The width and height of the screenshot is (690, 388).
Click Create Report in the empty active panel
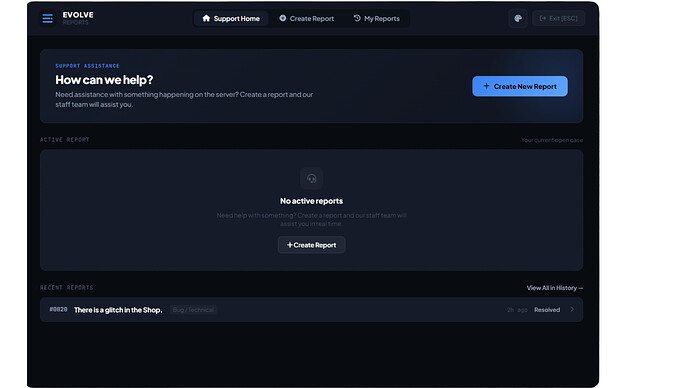312,245
